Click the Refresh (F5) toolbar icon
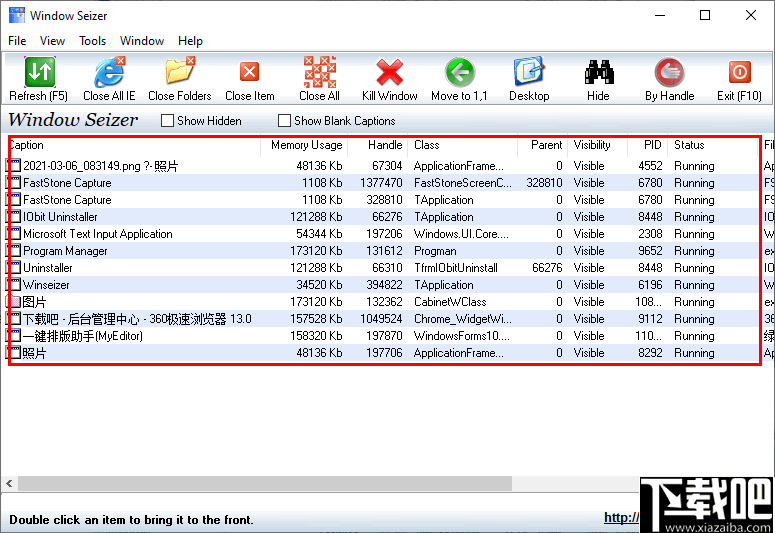This screenshot has height=533, width=775. 40,72
